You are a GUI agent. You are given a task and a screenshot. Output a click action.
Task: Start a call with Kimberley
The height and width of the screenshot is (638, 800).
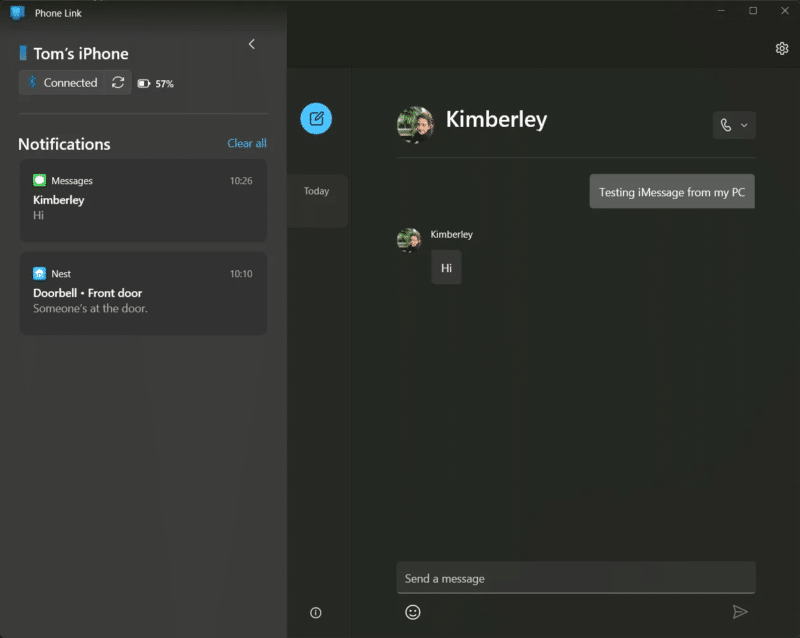point(727,125)
